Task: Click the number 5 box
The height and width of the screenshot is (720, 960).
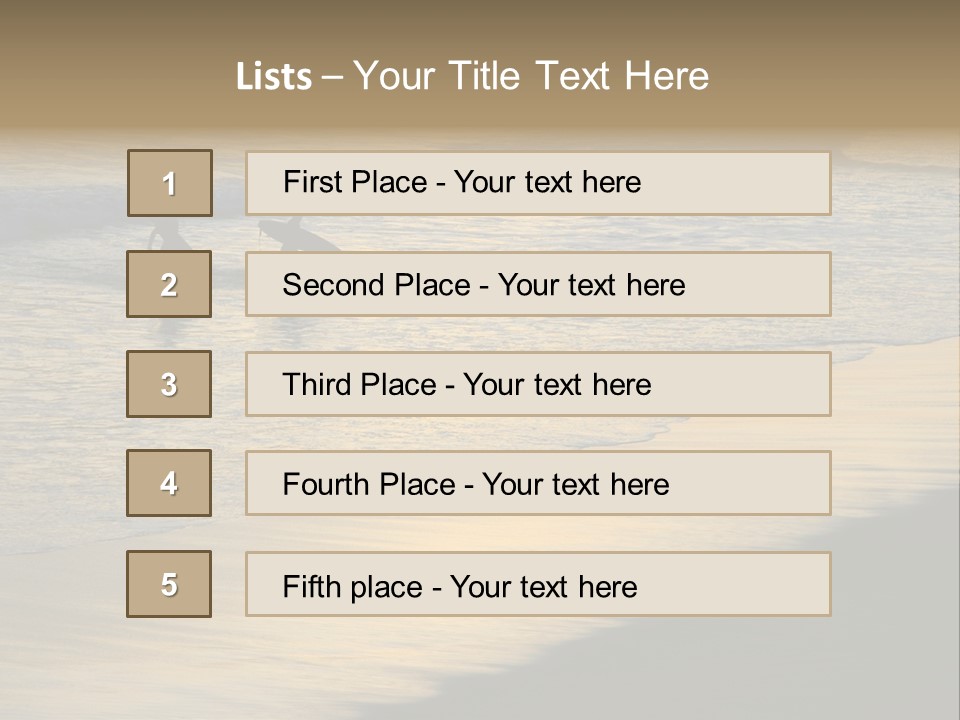Action: tap(169, 584)
